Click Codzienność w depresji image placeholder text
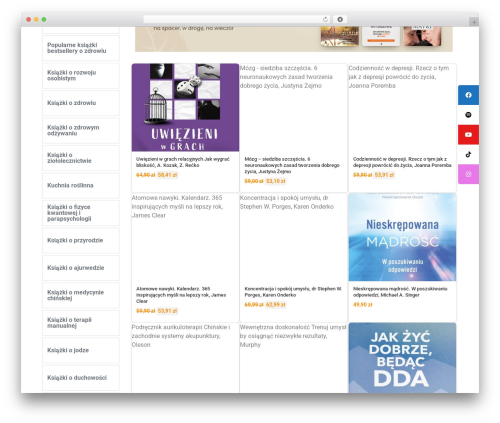Image resolution: width=500 pixels, height=423 pixels. tap(399, 77)
